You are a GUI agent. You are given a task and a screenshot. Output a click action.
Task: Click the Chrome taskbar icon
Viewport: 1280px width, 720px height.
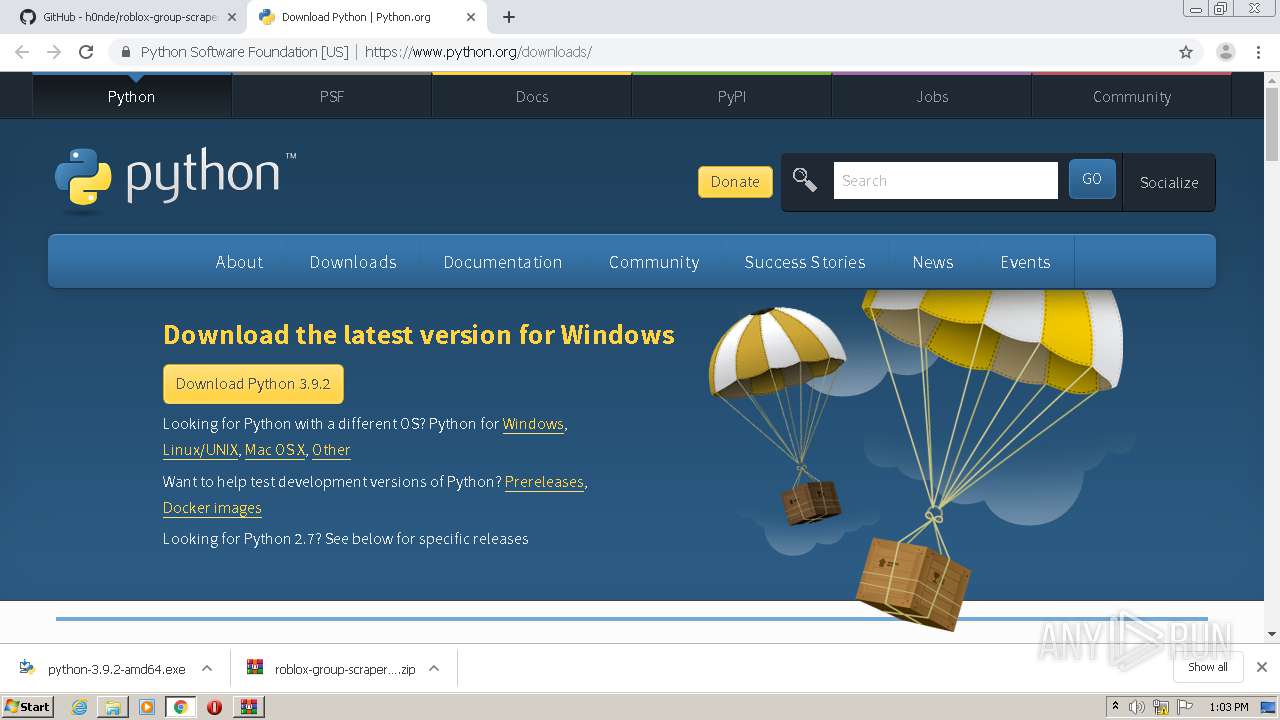[180, 707]
